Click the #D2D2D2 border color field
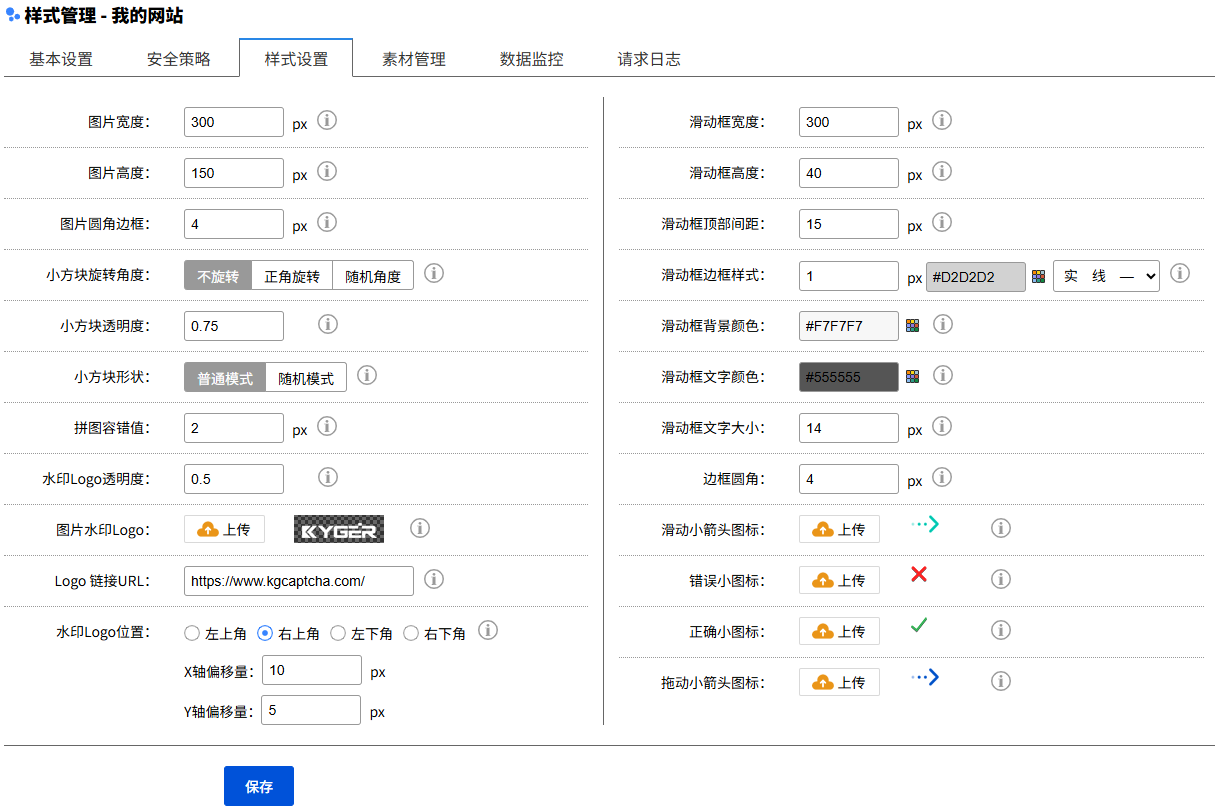Screen dimensions: 1215x812 coord(976,276)
